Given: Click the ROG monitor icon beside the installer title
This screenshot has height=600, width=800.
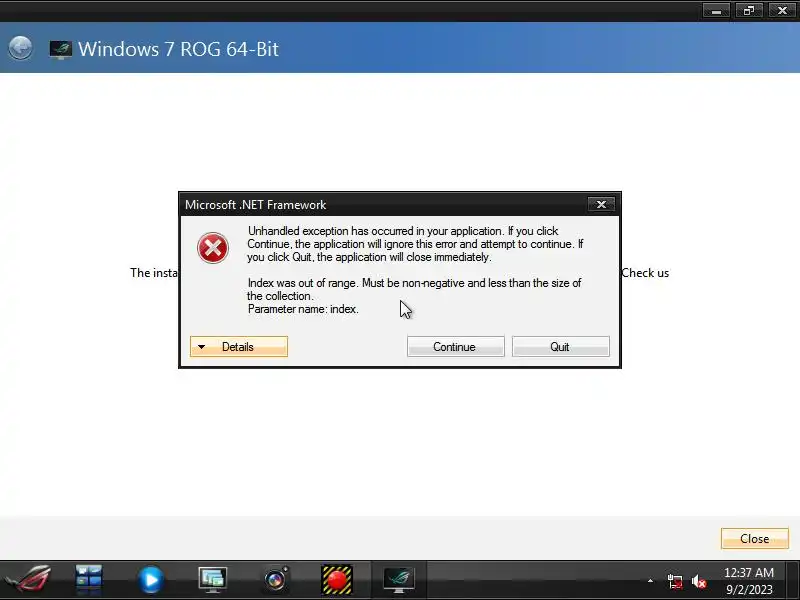Looking at the screenshot, I should click(60, 49).
